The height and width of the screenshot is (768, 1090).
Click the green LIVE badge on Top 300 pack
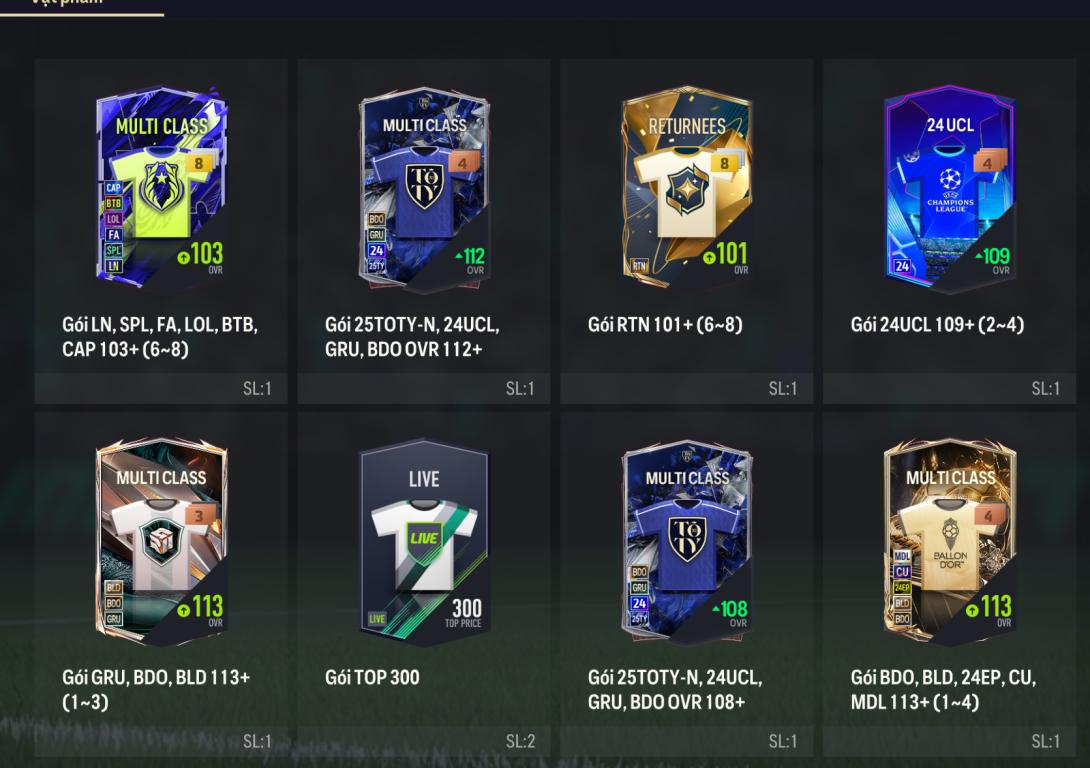[377, 619]
